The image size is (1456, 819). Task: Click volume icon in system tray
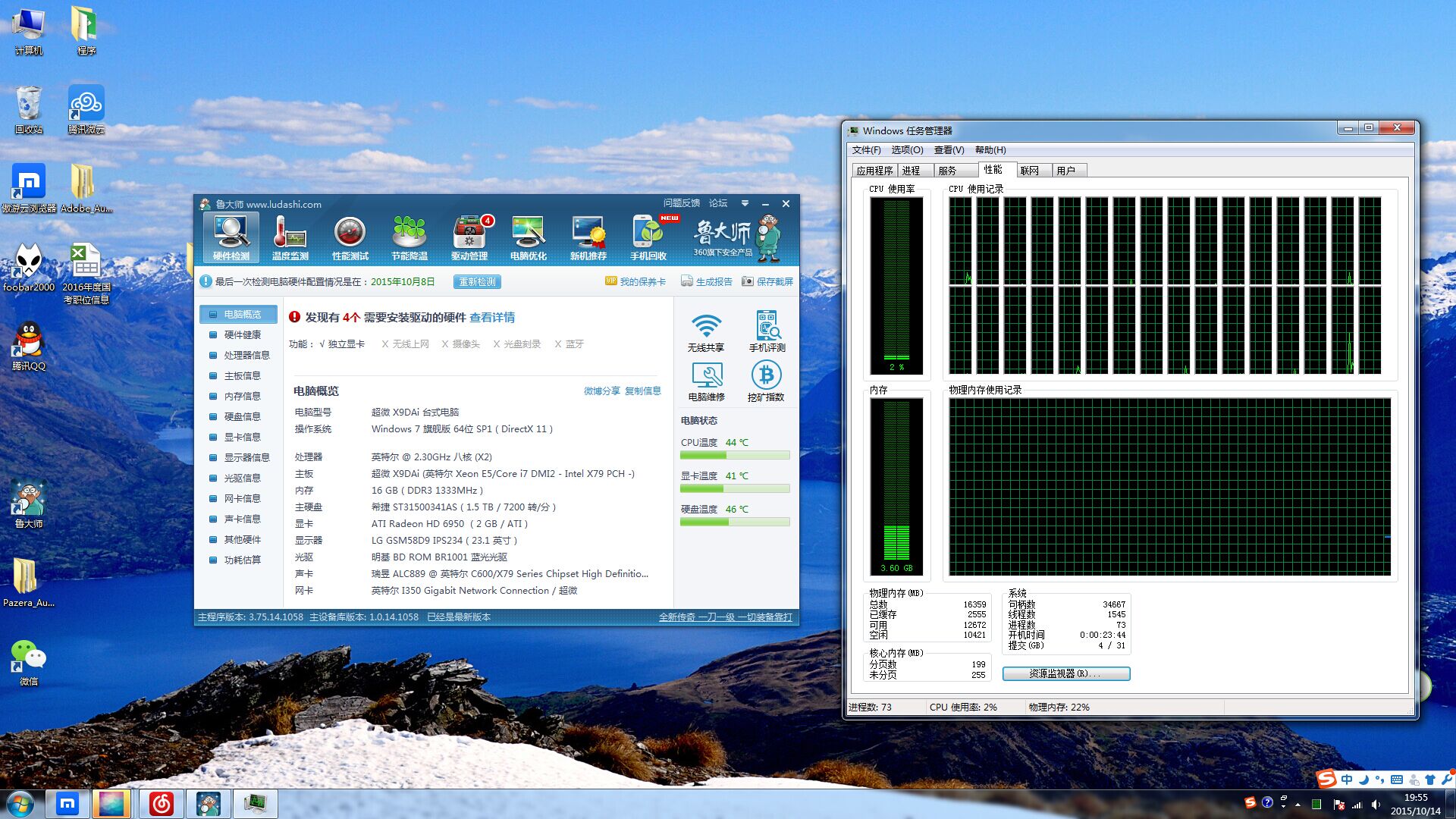pyautogui.click(x=1376, y=805)
